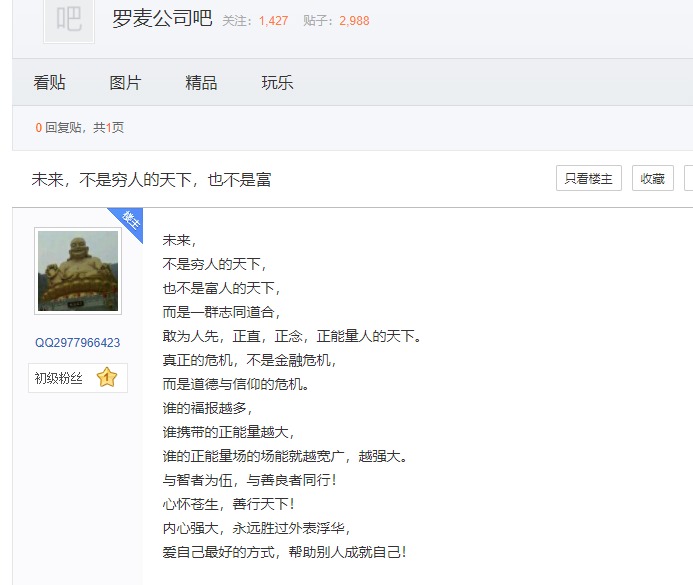Click the line 内心强大，永远胜过外表浮华，

click(x=256, y=528)
